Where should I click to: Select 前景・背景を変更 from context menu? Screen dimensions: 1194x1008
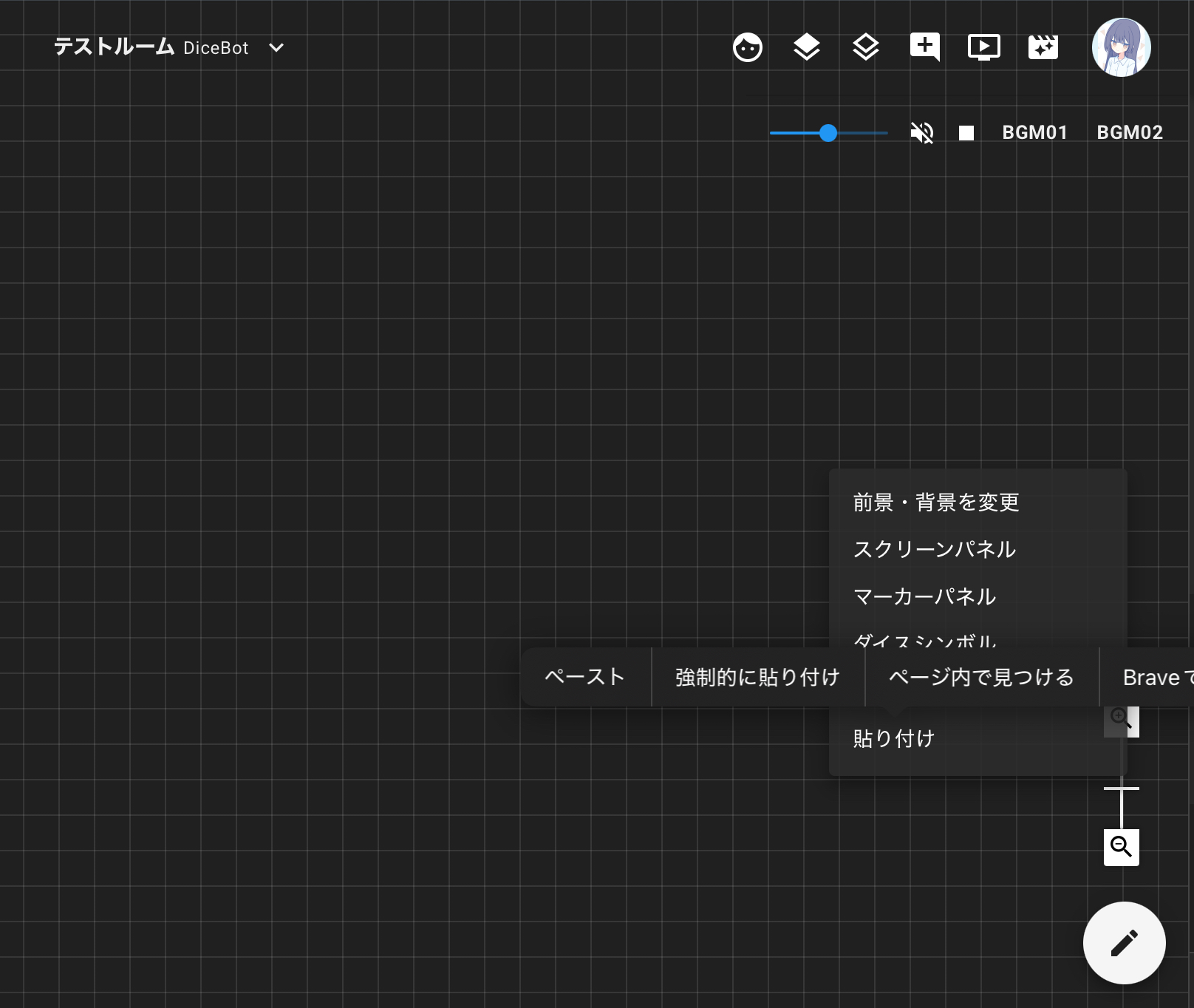pos(935,503)
